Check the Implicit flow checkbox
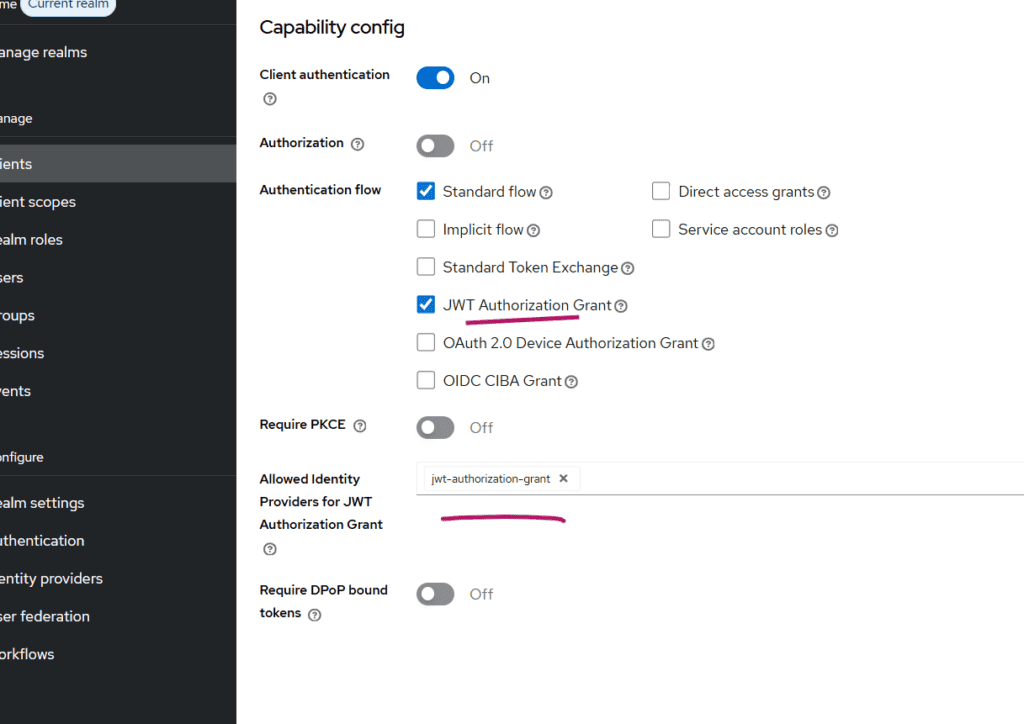Screen dimensions: 1024x724 (x=426, y=229)
